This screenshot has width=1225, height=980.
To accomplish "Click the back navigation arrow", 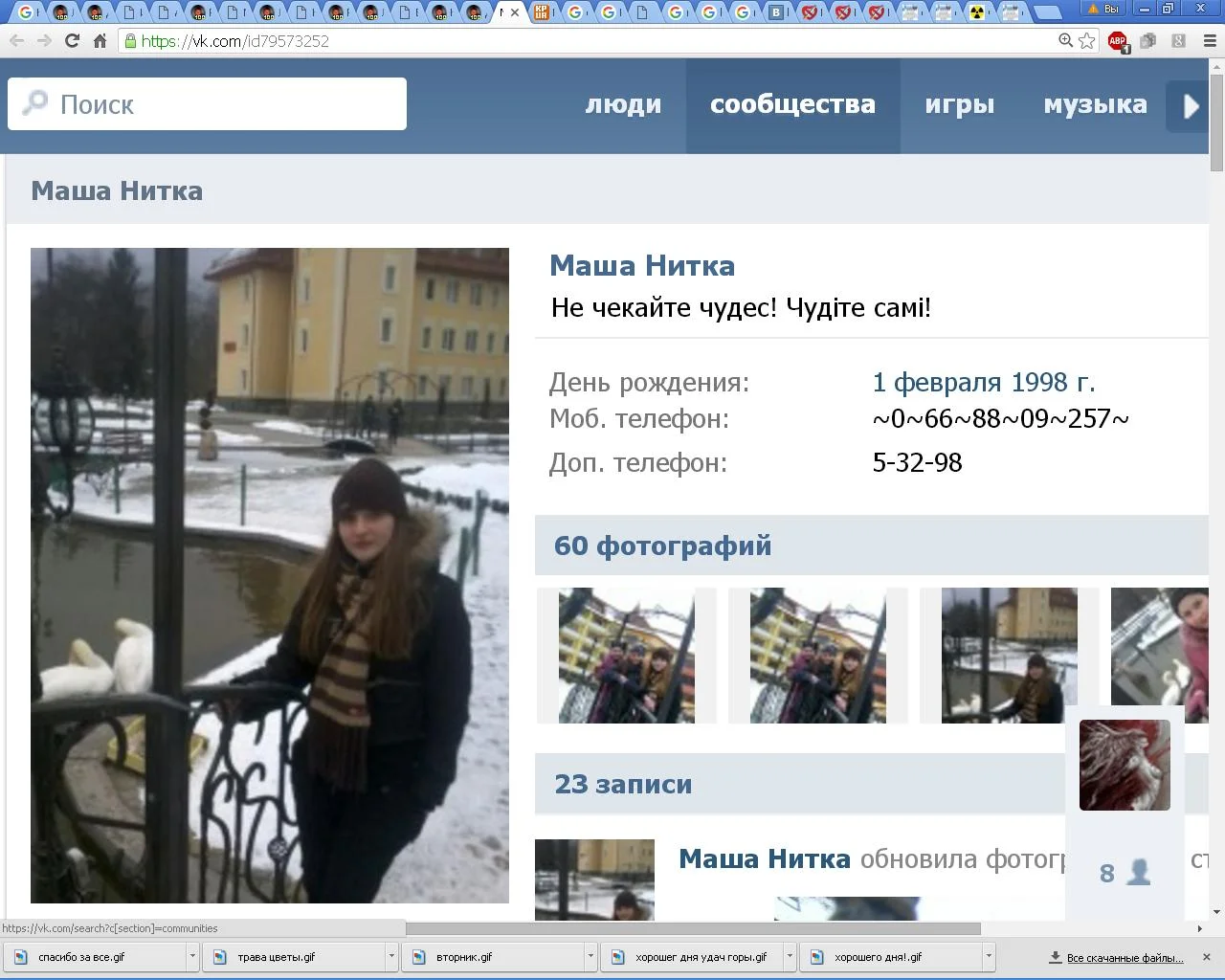I will pos(17,41).
